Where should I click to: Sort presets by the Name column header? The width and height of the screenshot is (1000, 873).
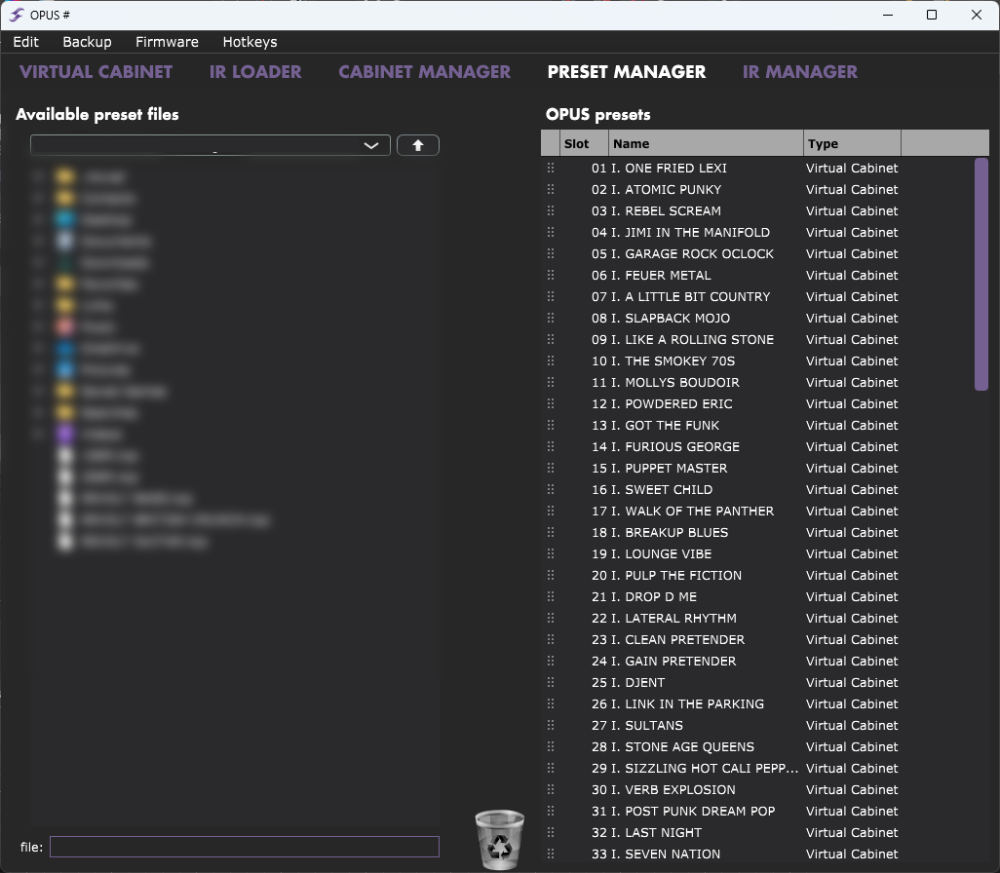point(705,143)
